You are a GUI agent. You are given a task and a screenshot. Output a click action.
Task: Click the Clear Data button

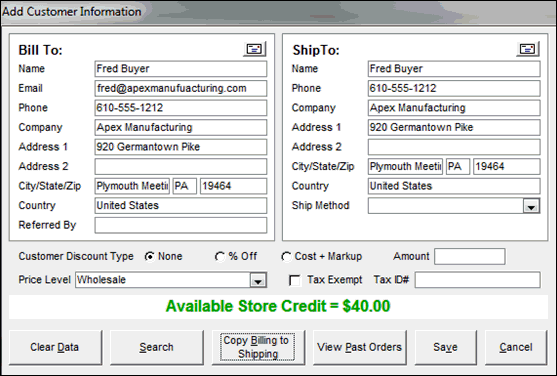coord(55,347)
